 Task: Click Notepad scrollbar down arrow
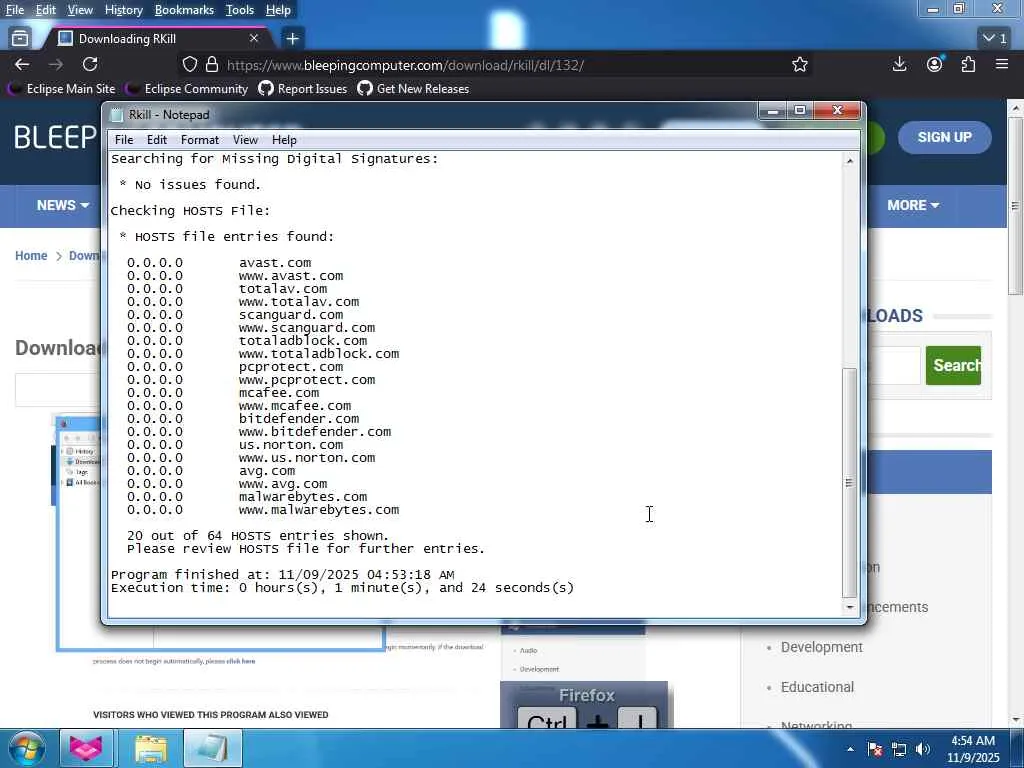[850, 607]
